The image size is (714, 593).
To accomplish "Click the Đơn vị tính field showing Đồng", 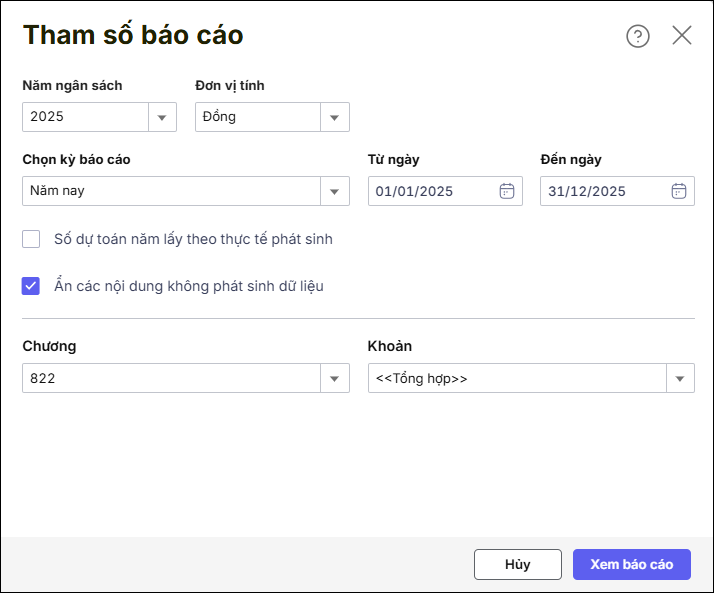I will [257, 117].
